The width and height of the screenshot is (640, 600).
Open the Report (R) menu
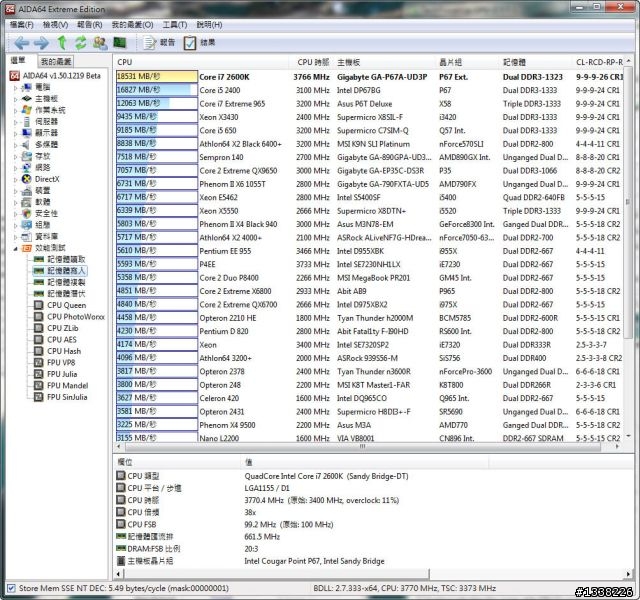[89, 25]
